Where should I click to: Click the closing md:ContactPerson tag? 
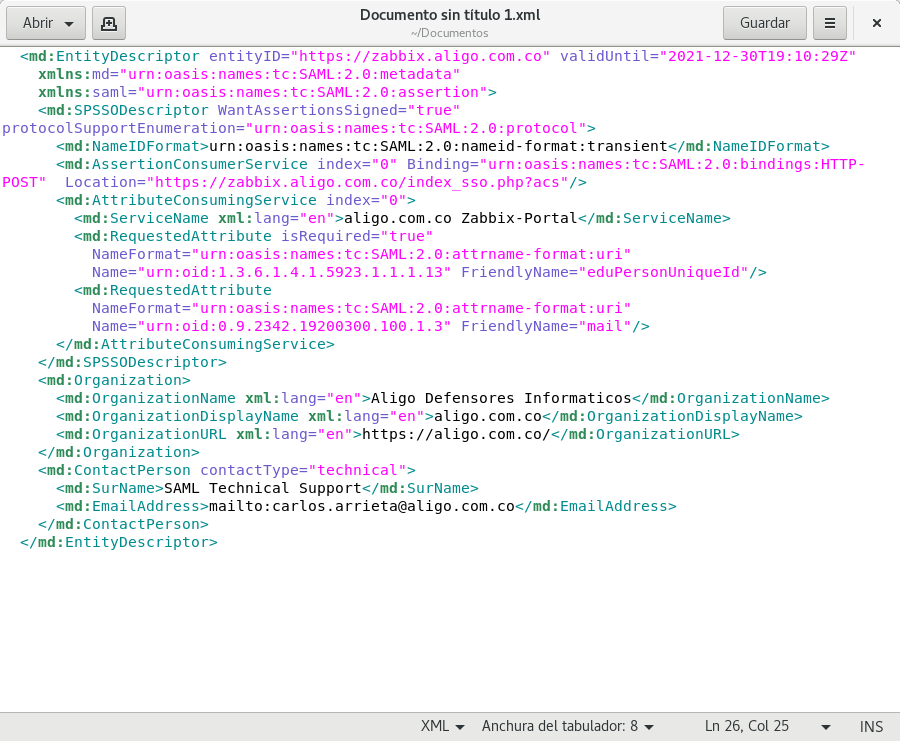(123, 525)
